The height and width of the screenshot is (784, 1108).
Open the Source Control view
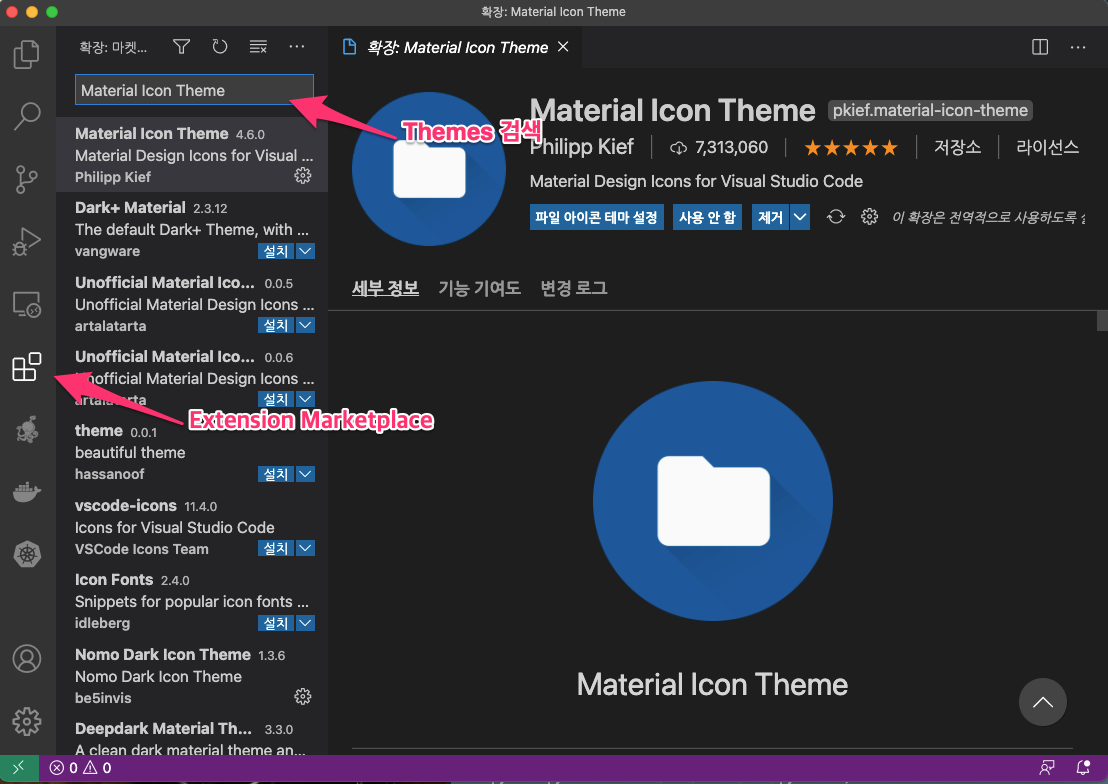pos(27,179)
